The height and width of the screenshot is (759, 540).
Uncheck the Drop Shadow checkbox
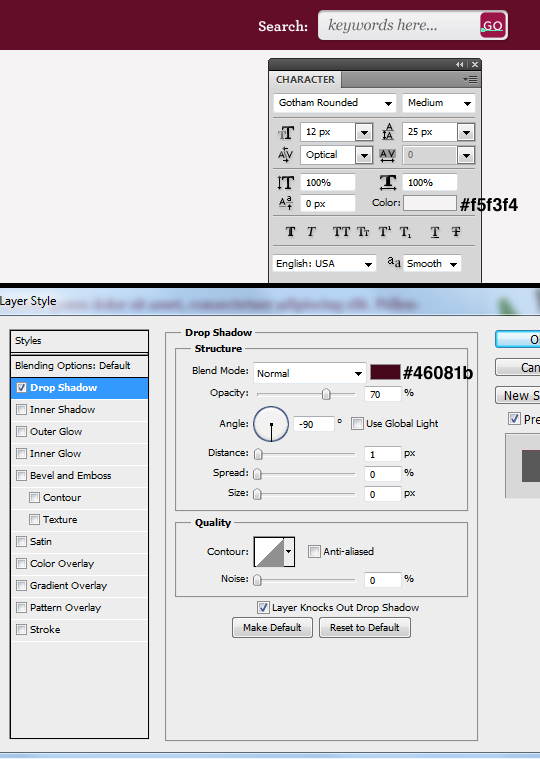[x=21, y=388]
